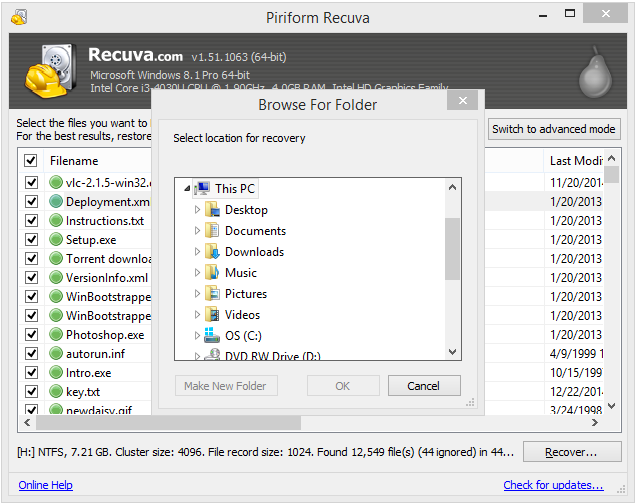Screen dimensions: 641x503
Task: Expand the OS (C:) drive node
Action: click(197, 336)
